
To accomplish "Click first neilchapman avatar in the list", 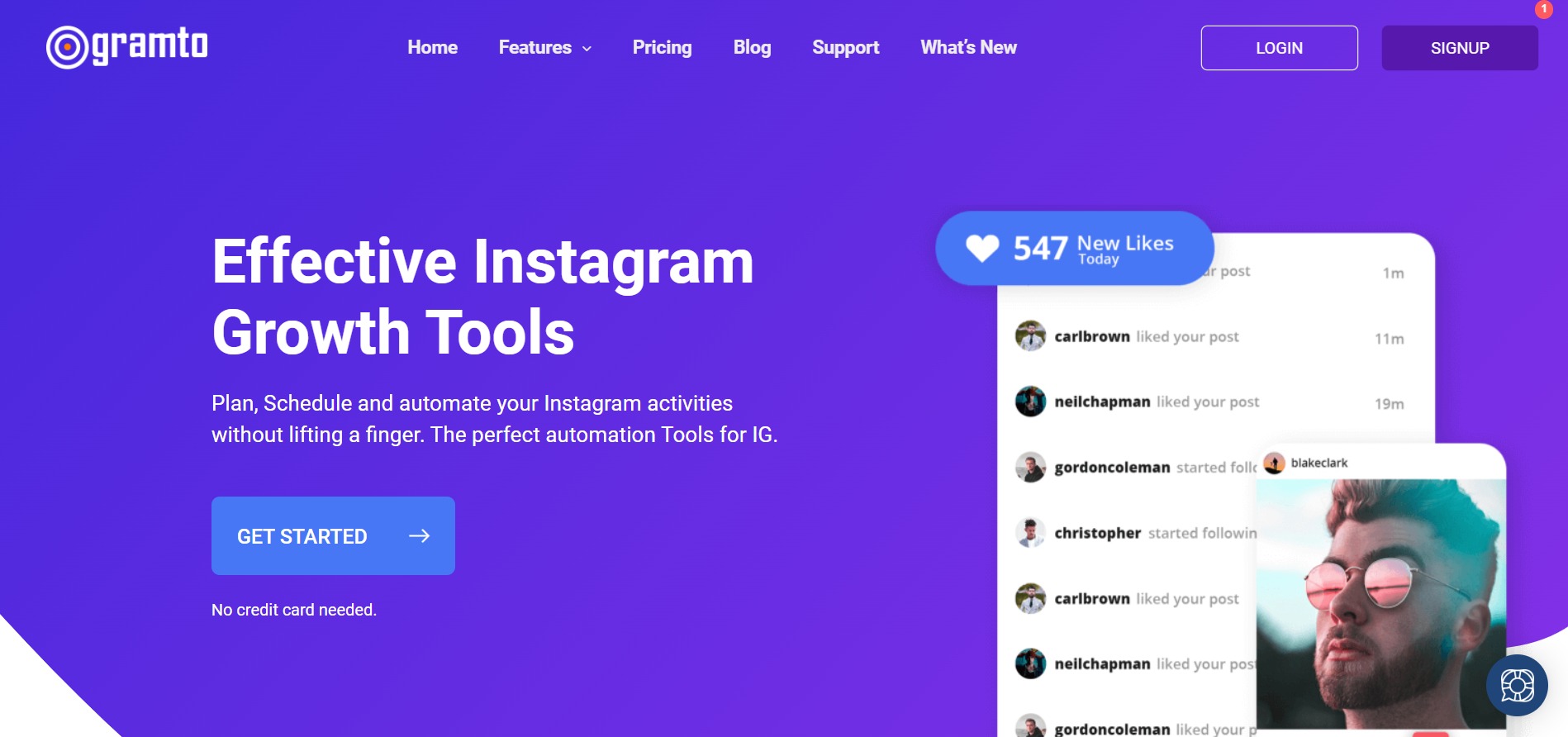I will [x=1030, y=402].
